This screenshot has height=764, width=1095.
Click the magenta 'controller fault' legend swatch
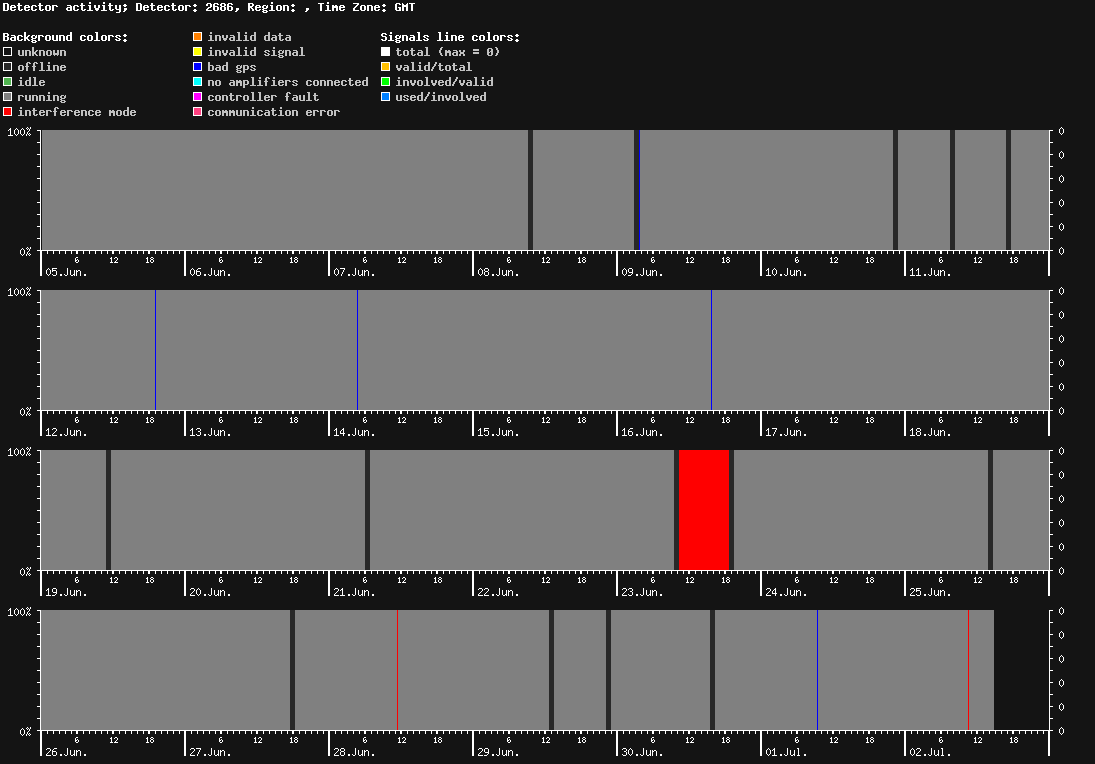pyautogui.click(x=198, y=97)
